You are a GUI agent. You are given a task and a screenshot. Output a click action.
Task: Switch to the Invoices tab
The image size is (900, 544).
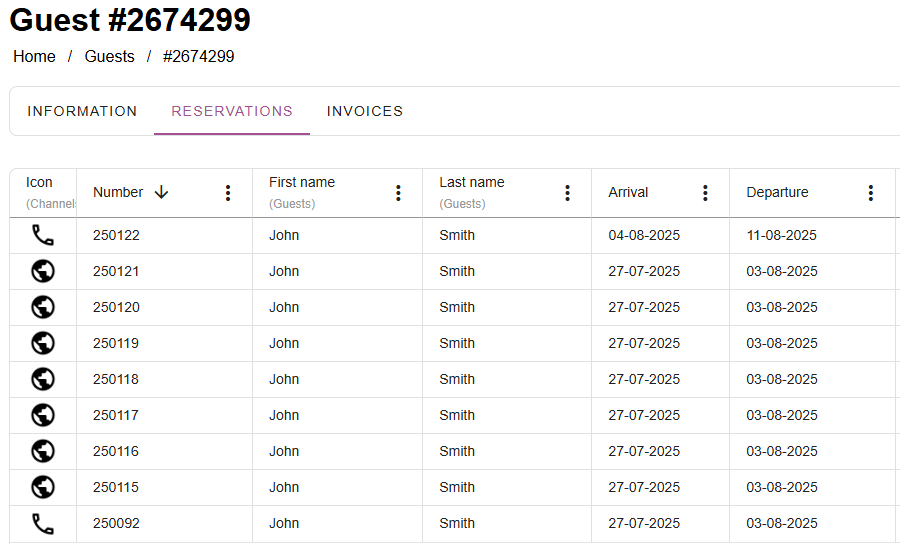365,111
